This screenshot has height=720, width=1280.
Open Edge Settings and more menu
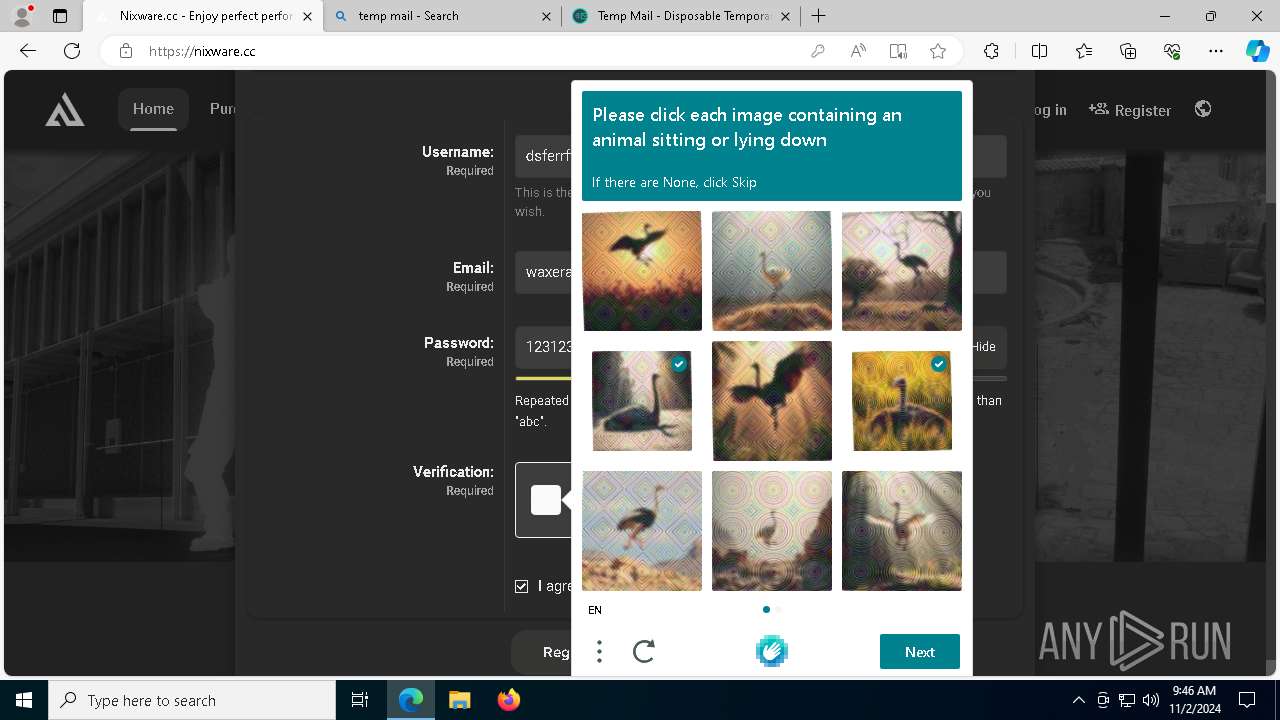pos(1216,51)
